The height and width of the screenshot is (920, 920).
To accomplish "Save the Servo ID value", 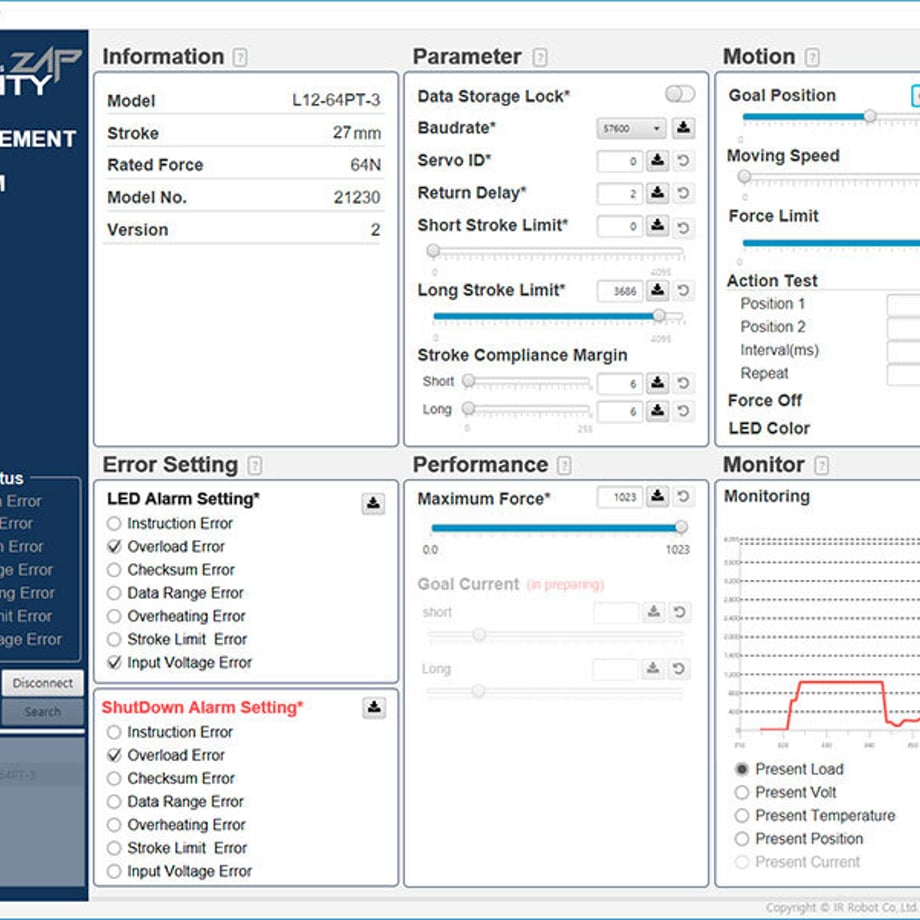I will coord(658,160).
